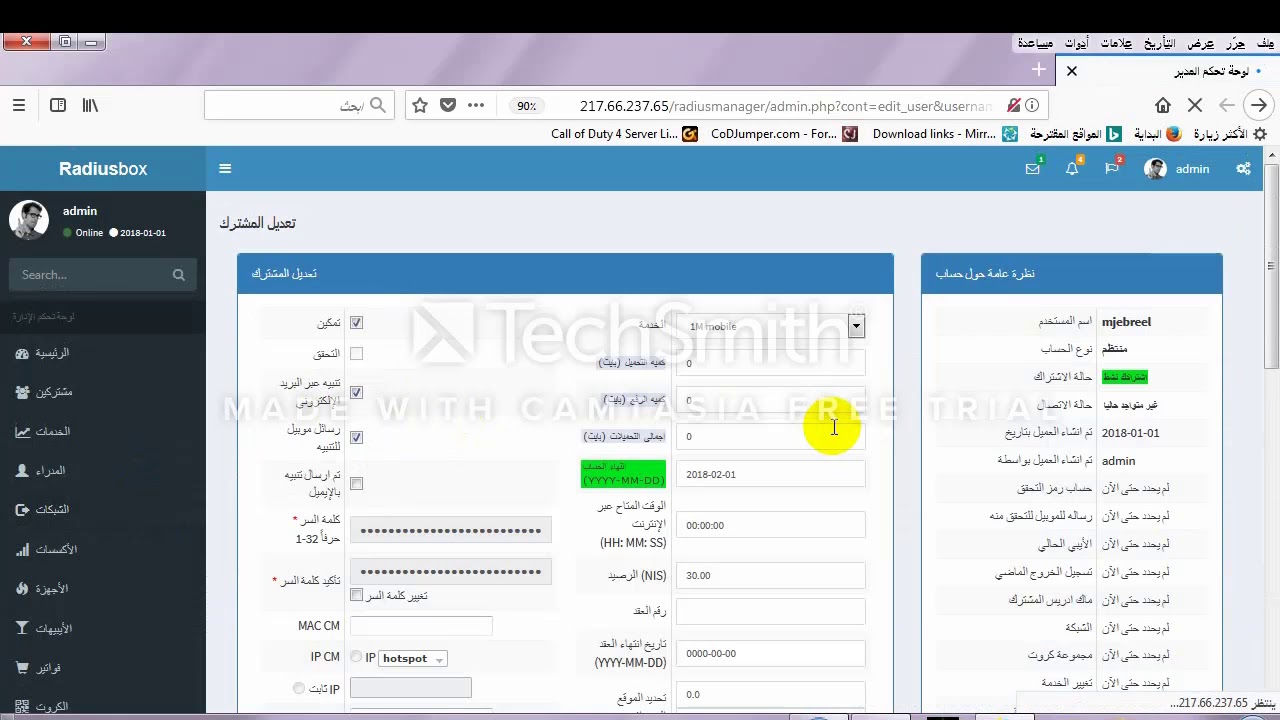Toggle the sidebar hamburger menu in Radiusbox header
The image size is (1280, 720).
tap(225, 169)
